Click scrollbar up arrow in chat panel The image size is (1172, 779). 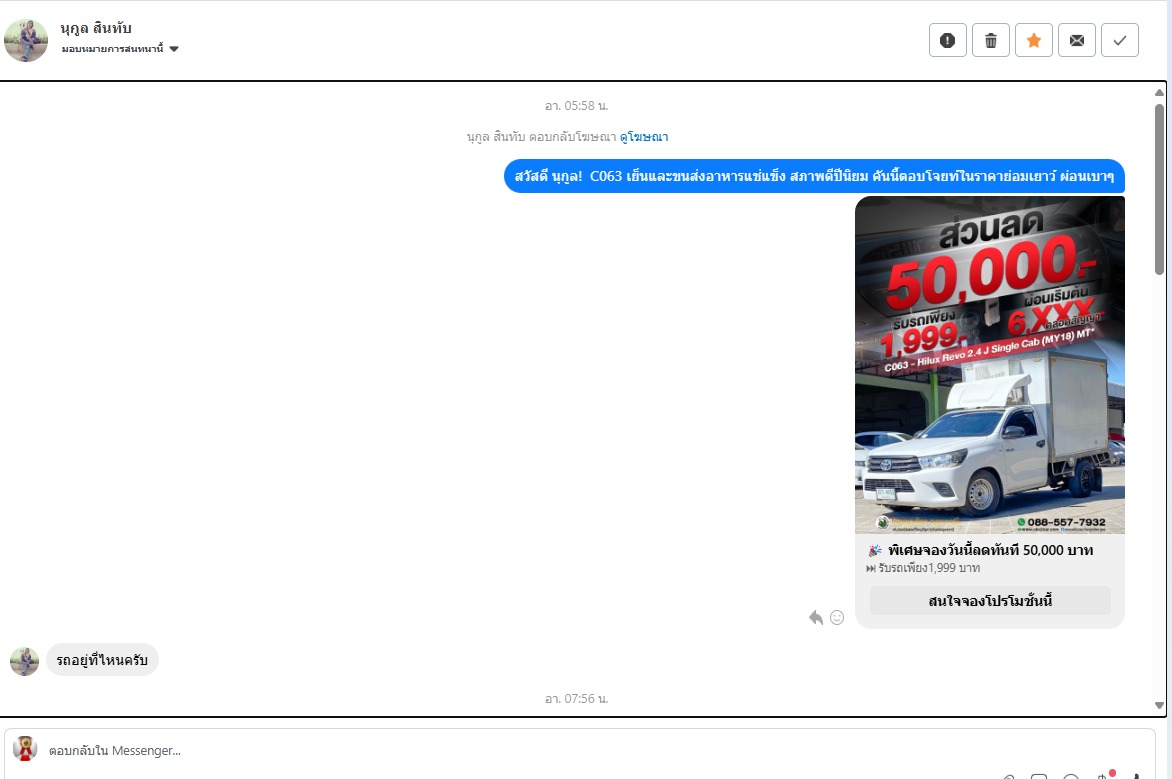[1159, 93]
